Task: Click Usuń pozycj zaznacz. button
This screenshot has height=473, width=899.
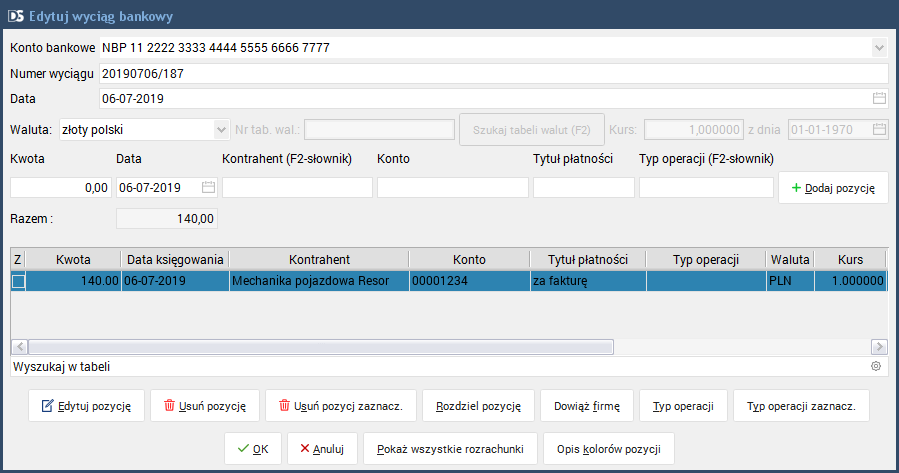Action: coord(341,406)
